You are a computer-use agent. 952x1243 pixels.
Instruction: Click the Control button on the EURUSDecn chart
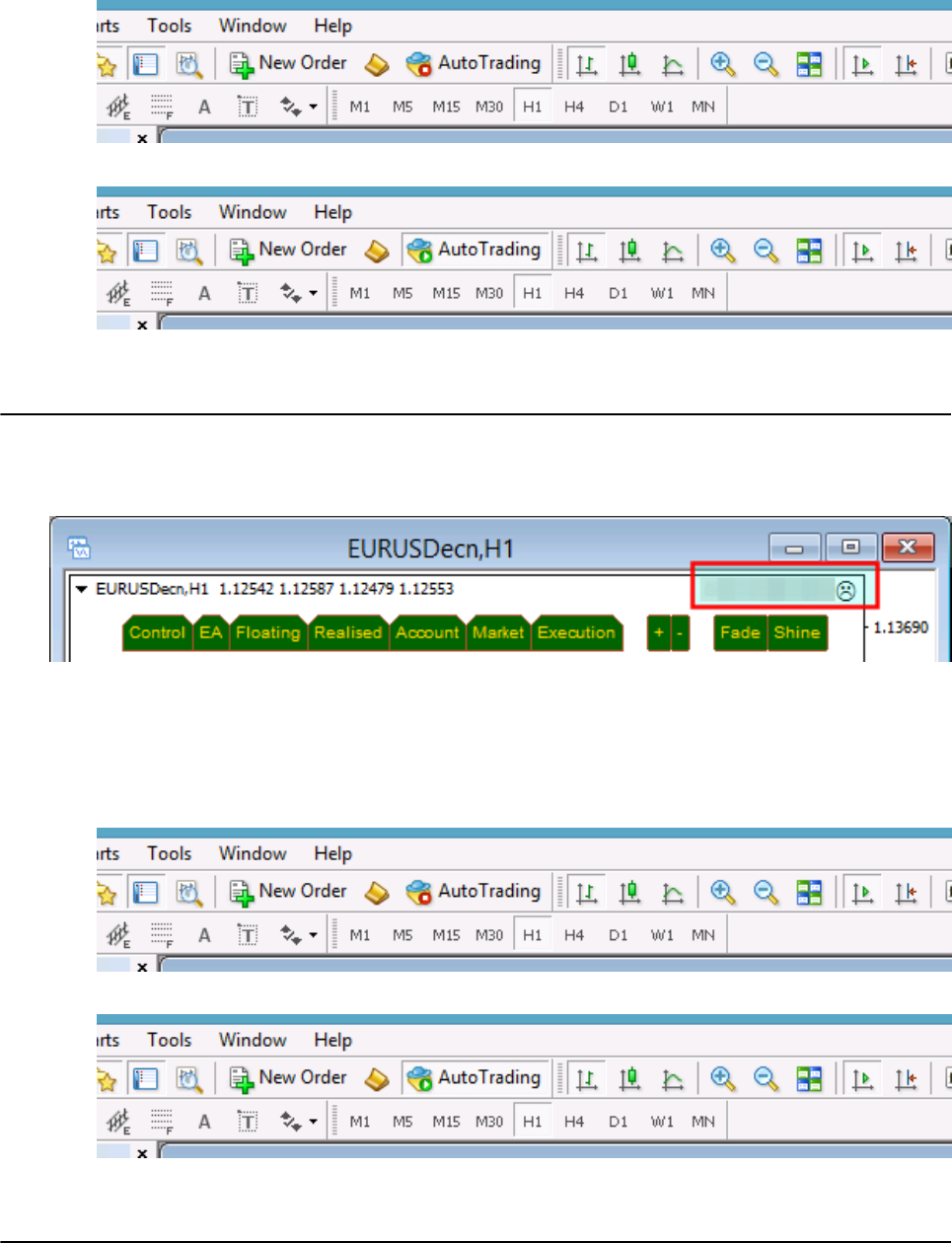(157, 633)
